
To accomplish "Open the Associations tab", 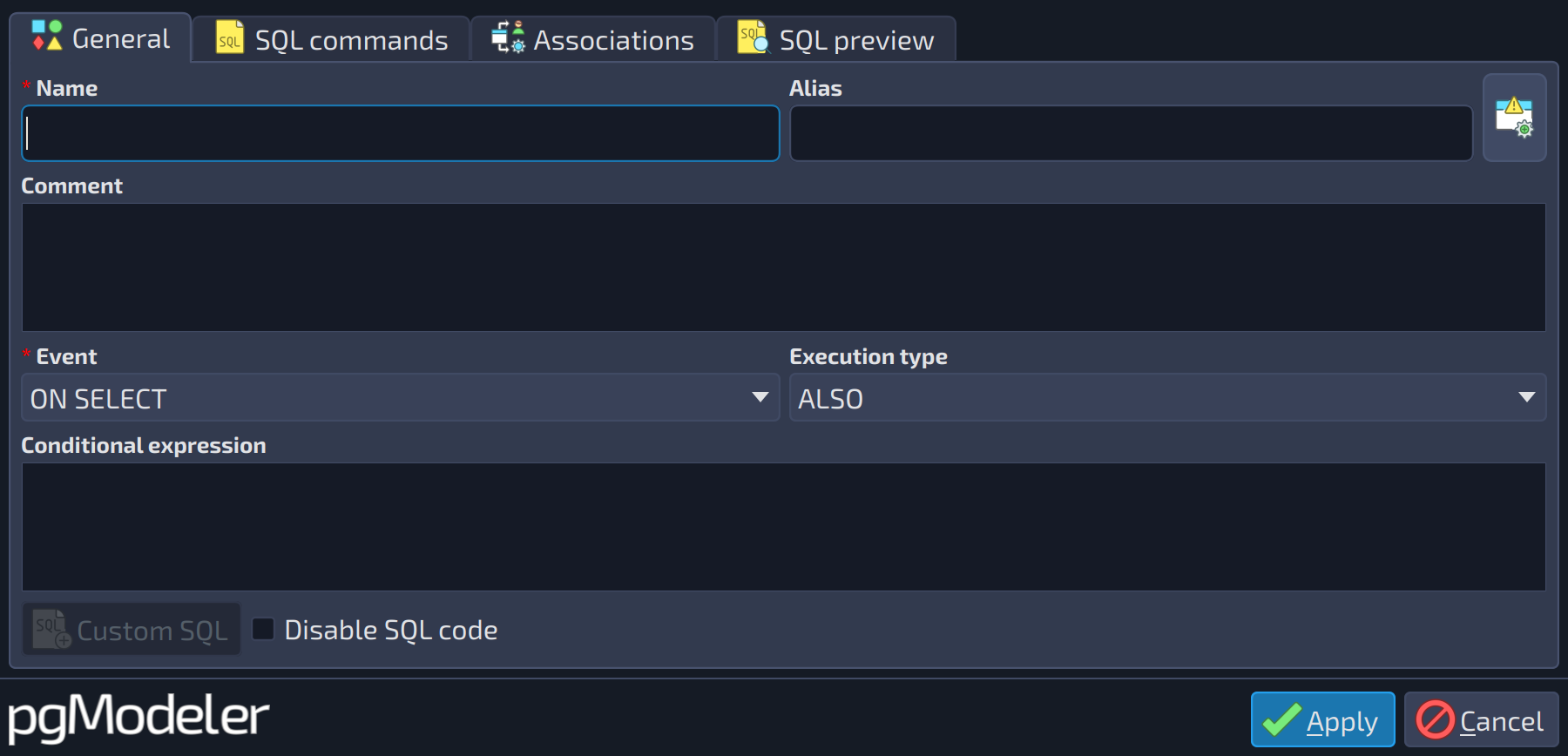I will [593, 40].
